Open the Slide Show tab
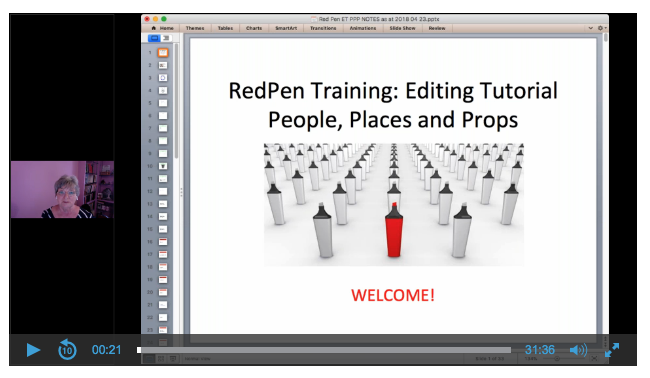Screen dimensions: 650x378 pyautogui.click(x=402, y=28)
